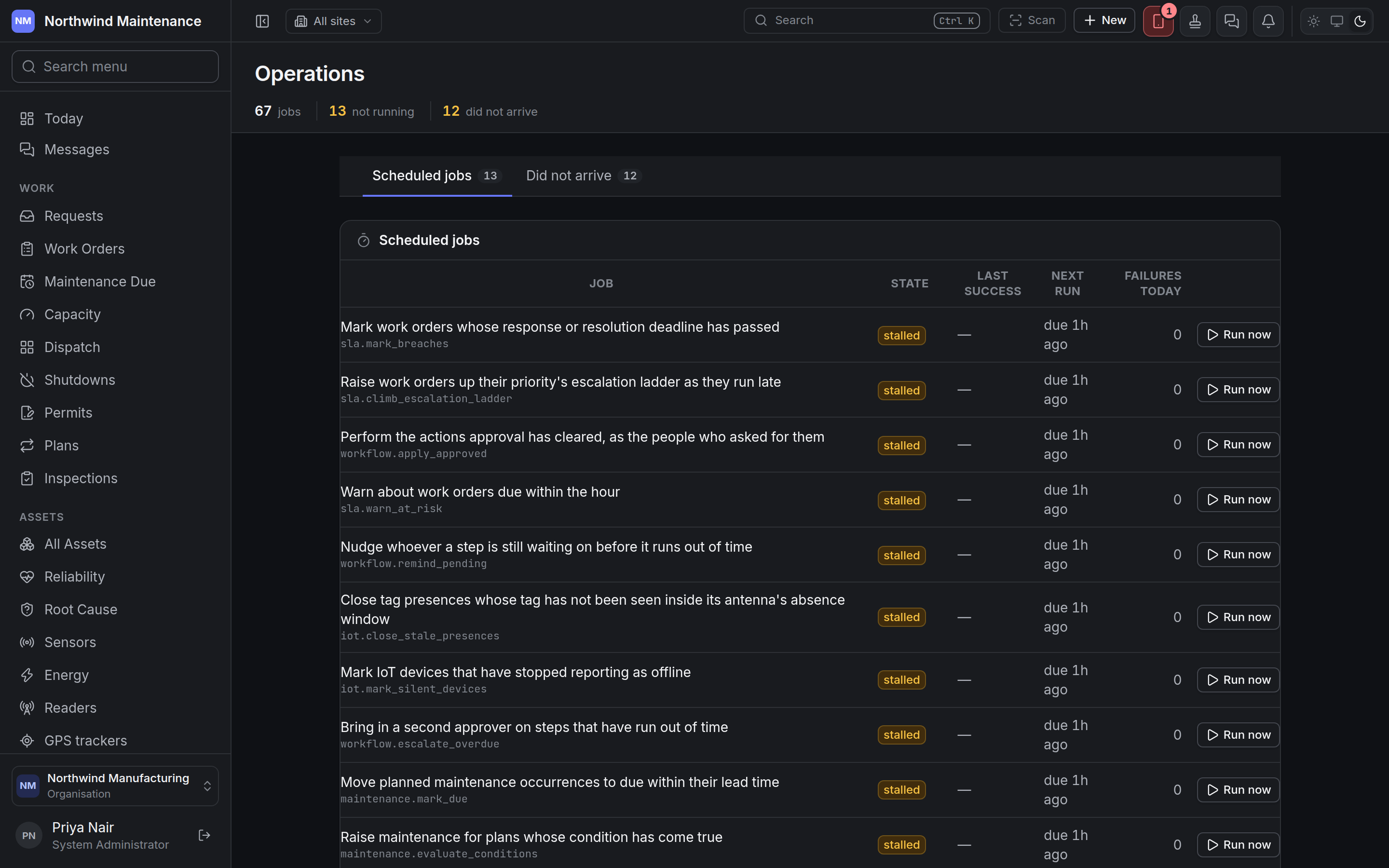The width and height of the screenshot is (1389, 868).
Task: Run now workflow.escalate_overdue job
Action: [1238, 735]
